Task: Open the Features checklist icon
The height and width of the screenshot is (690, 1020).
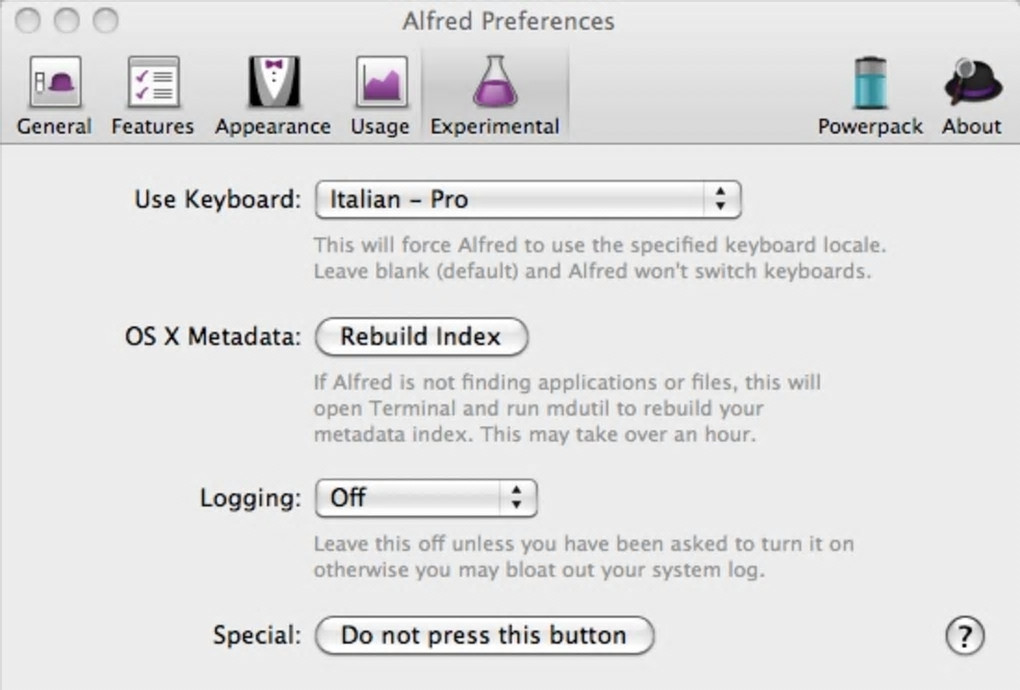Action: pos(153,83)
